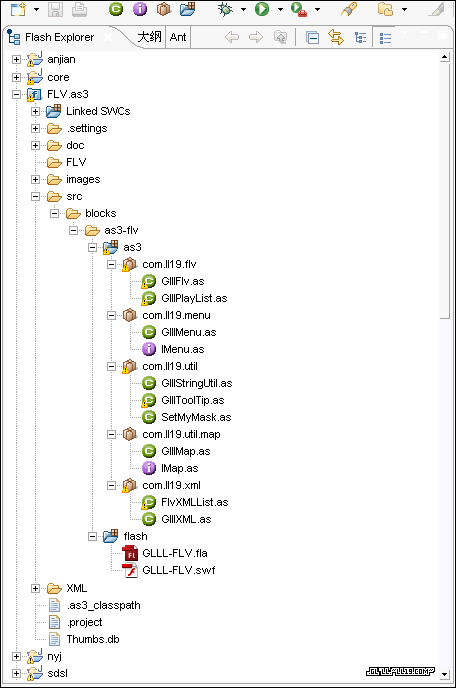Click the New Package toolbar icon
Screen dimensions: 456x688
click(x=164, y=9)
